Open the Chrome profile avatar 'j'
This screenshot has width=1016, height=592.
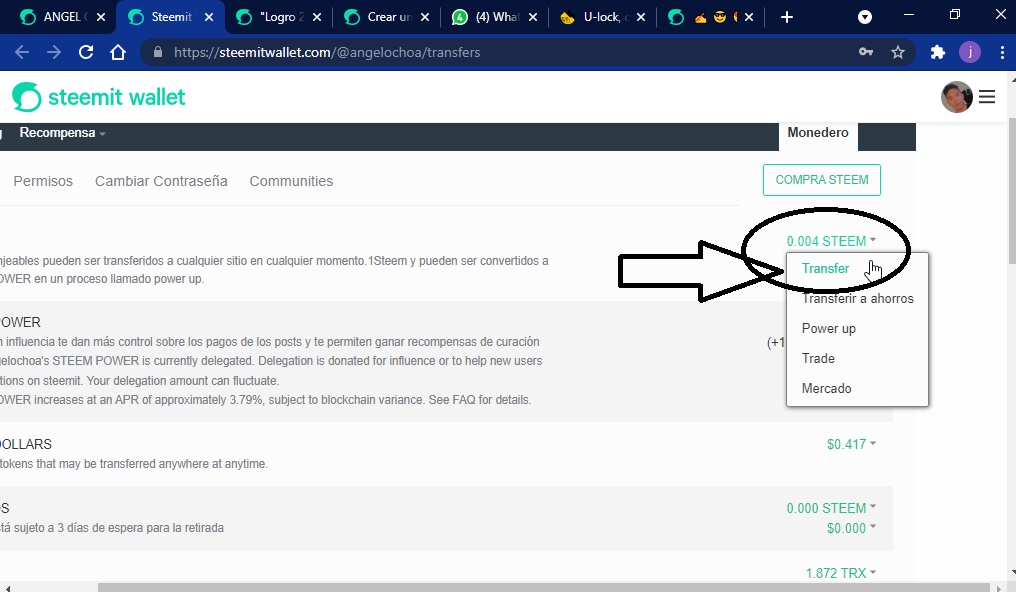click(x=970, y=52)
